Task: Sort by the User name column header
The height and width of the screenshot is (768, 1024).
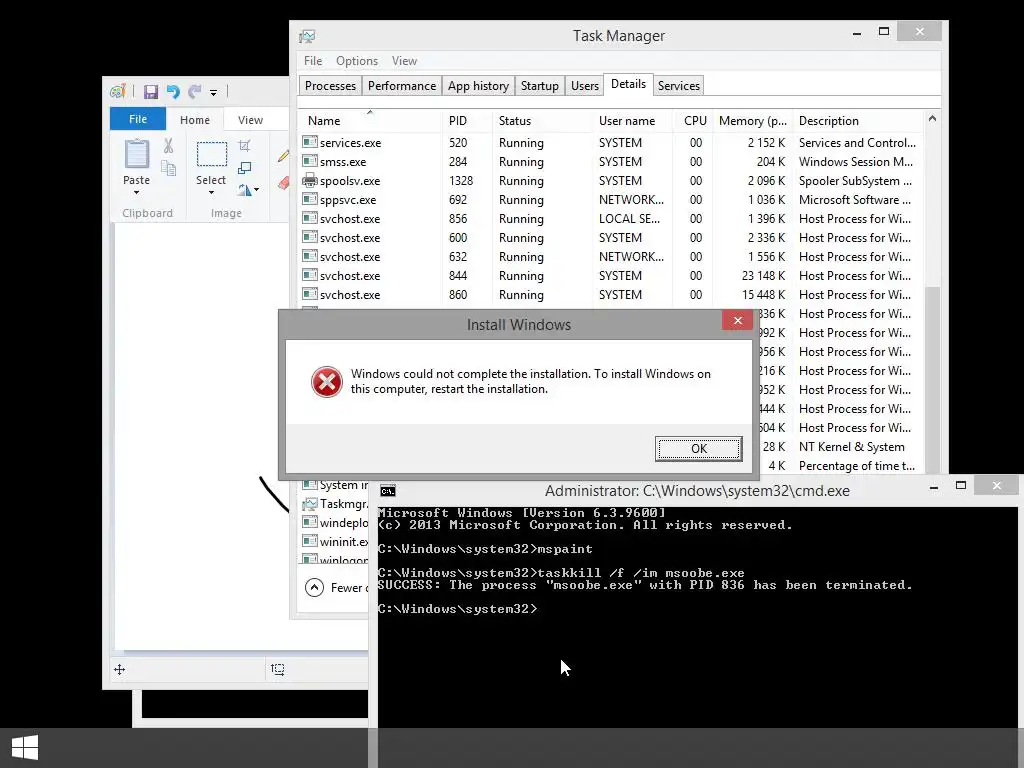Action: (x=633, y=121)
